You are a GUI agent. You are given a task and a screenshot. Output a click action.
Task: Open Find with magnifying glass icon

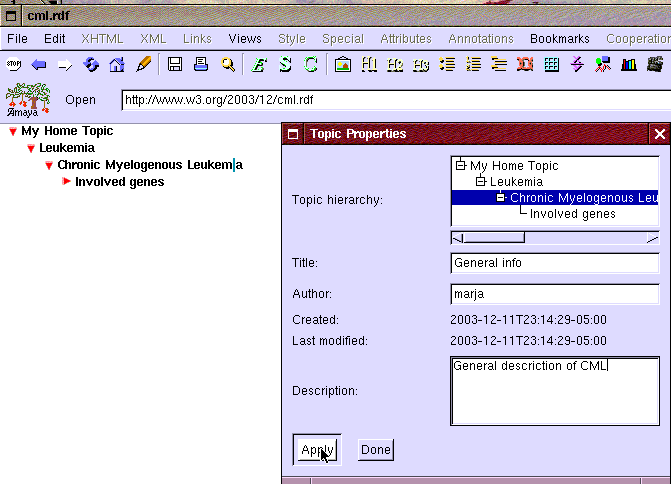[228, 65]
